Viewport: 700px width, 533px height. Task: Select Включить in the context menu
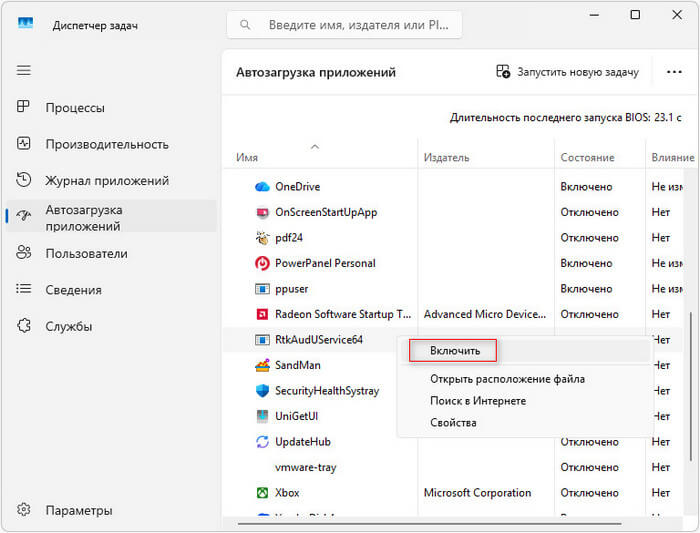pos(456,351)
